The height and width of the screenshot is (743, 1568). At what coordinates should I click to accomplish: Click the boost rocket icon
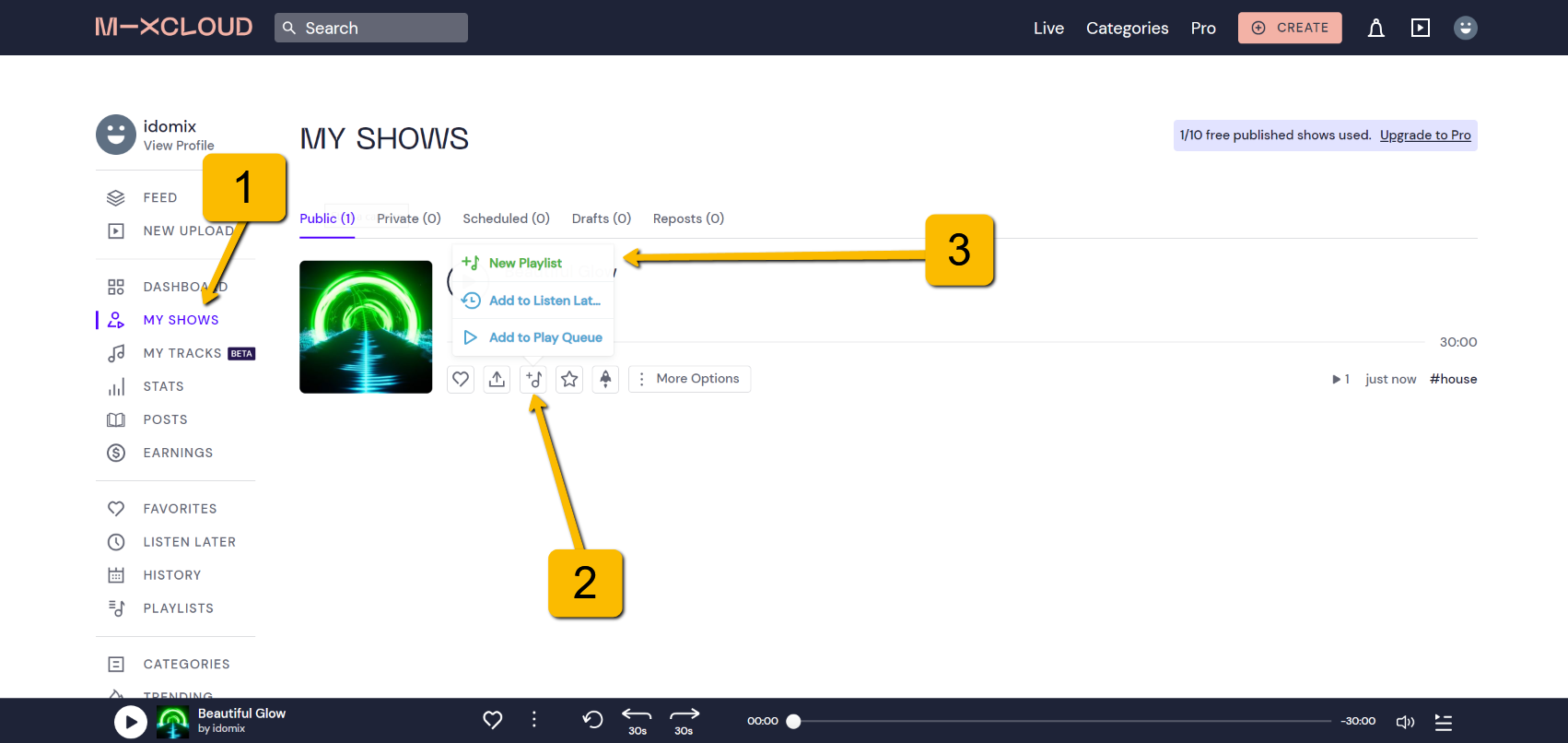tap(605, 379)
